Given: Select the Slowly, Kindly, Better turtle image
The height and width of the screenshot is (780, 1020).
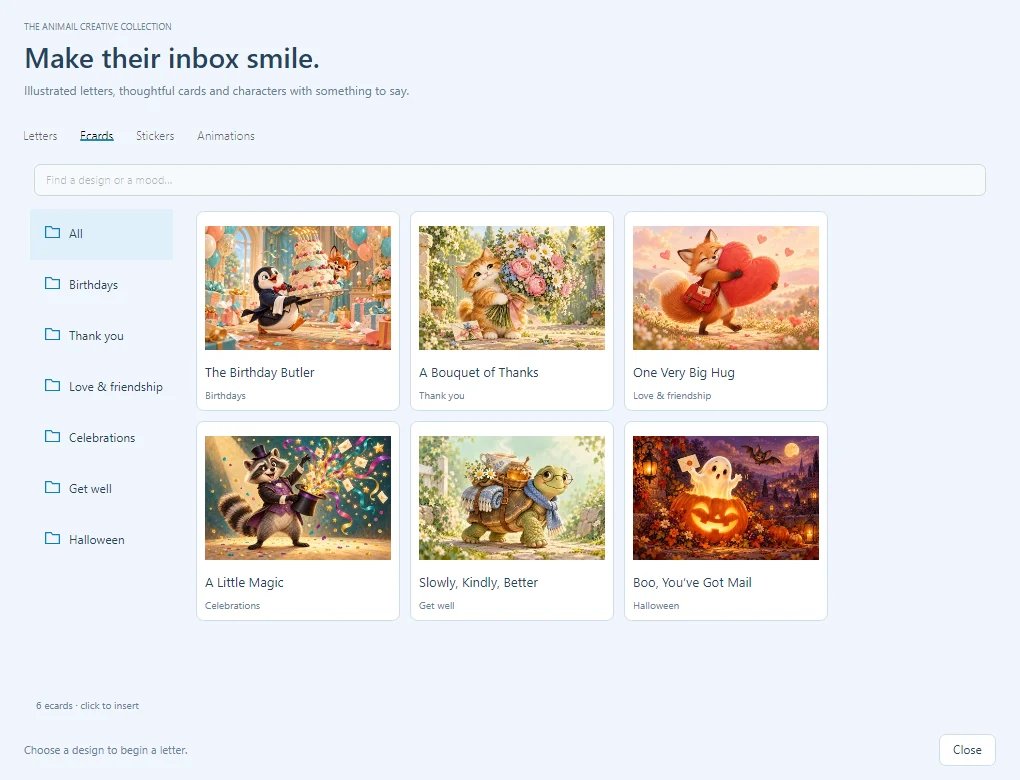Looking at the screenshot, I should [512, 498].
